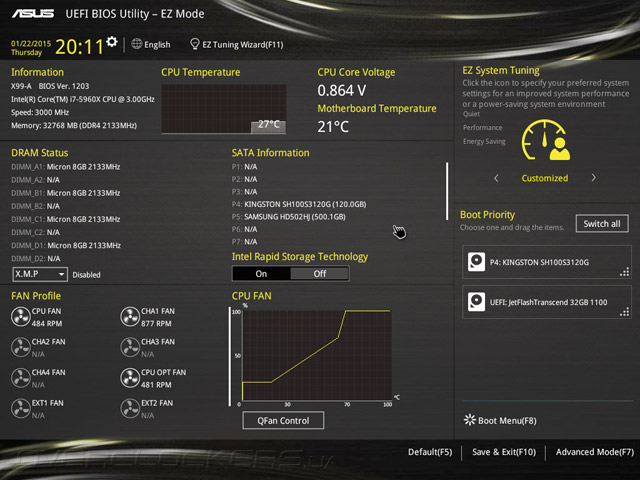This screenshot has height=480, width=640.
Task: Click the CPU OPT FAN fan icon
Action: click(x=130, y=378)
